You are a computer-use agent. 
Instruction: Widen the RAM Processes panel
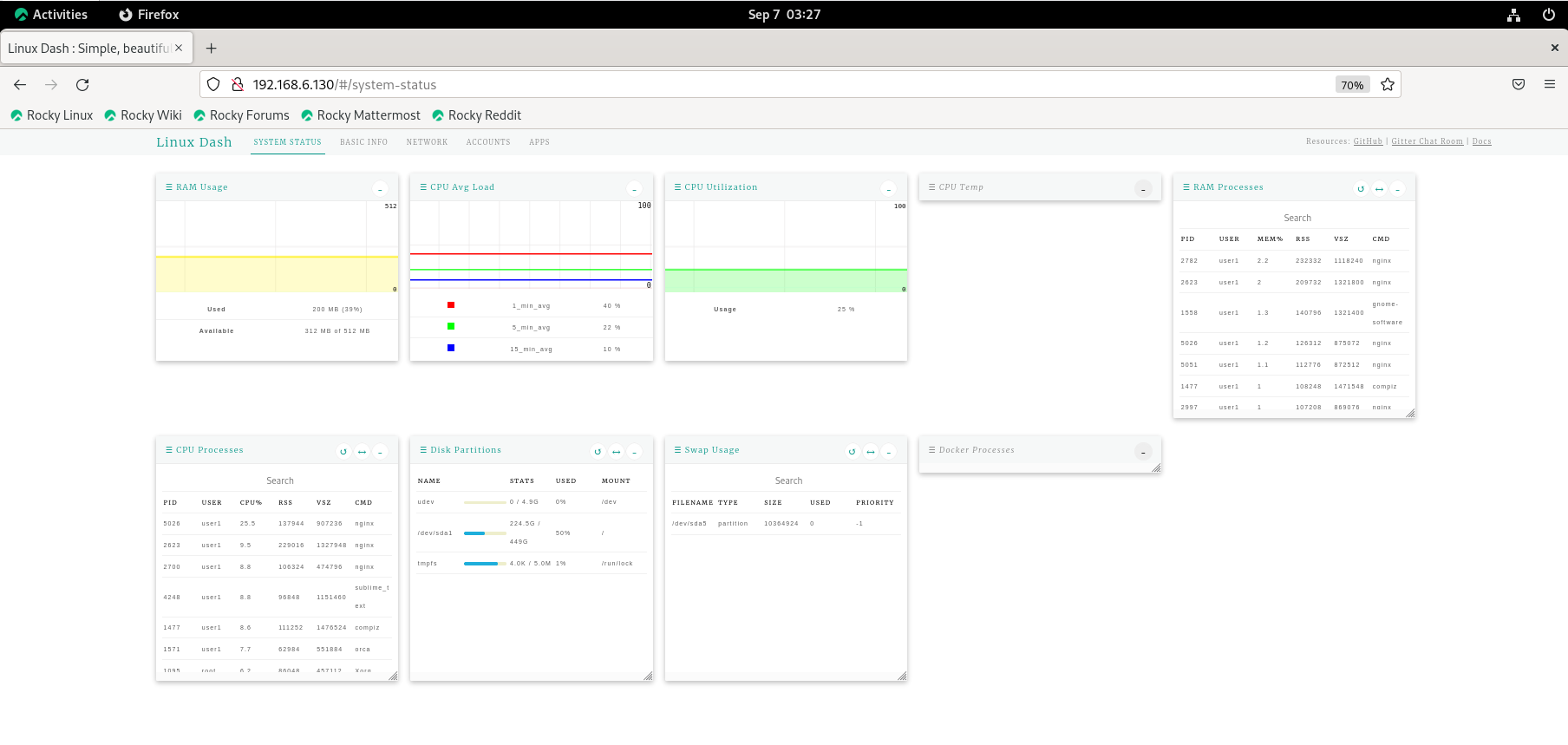[1379, 188]
